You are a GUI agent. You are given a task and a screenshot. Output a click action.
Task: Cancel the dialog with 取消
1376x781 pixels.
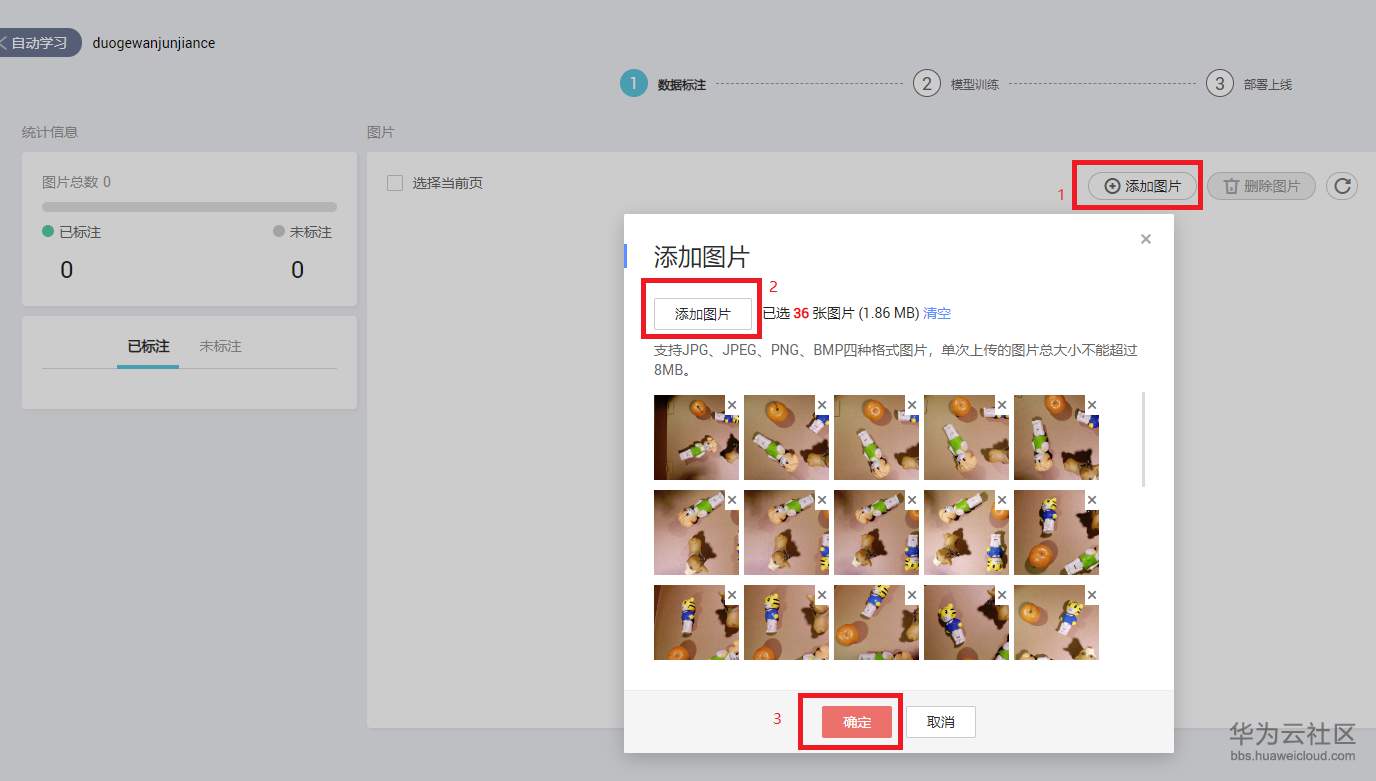[941, 722]
